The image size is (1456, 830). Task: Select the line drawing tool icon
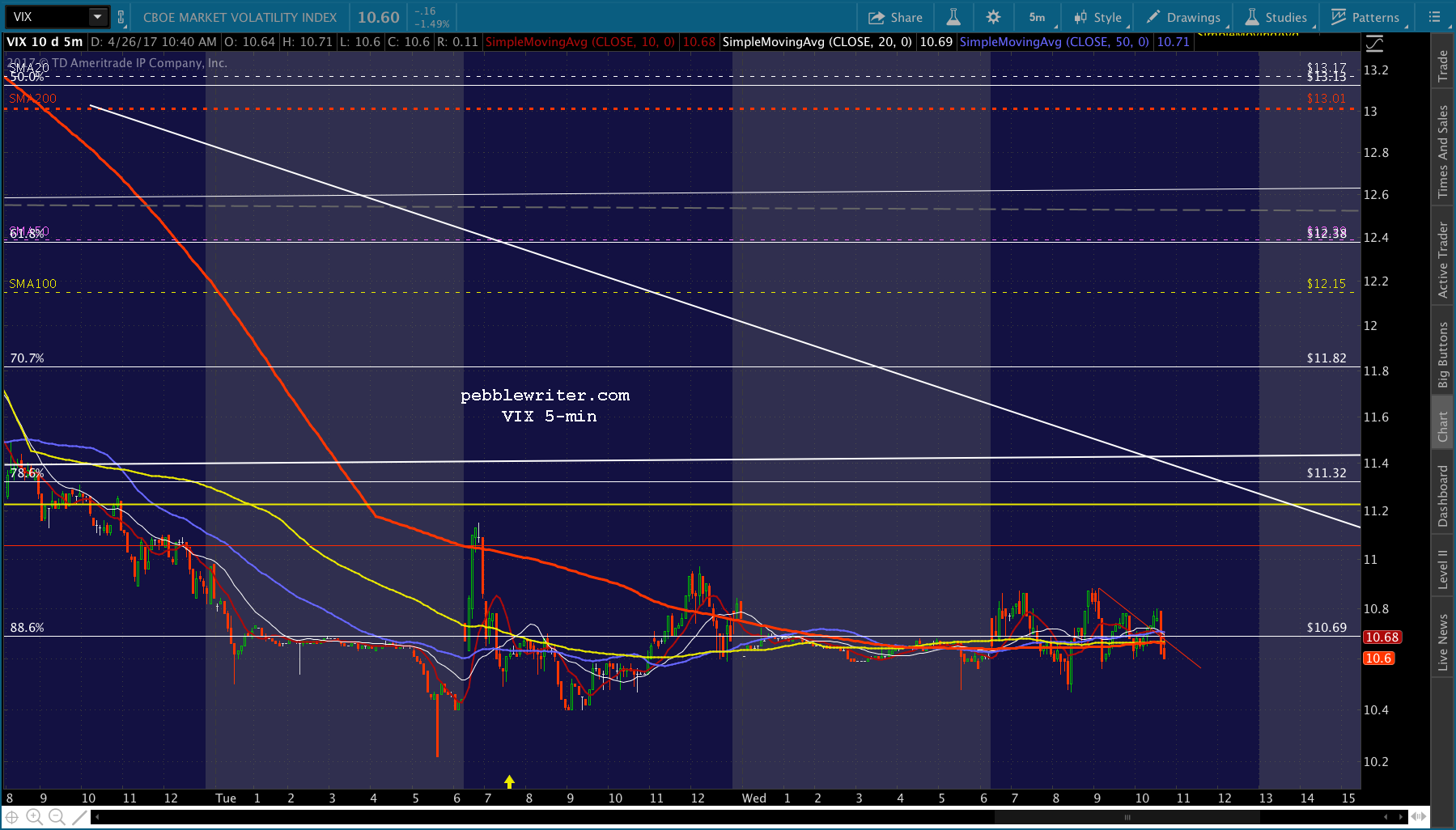[79, 817]
